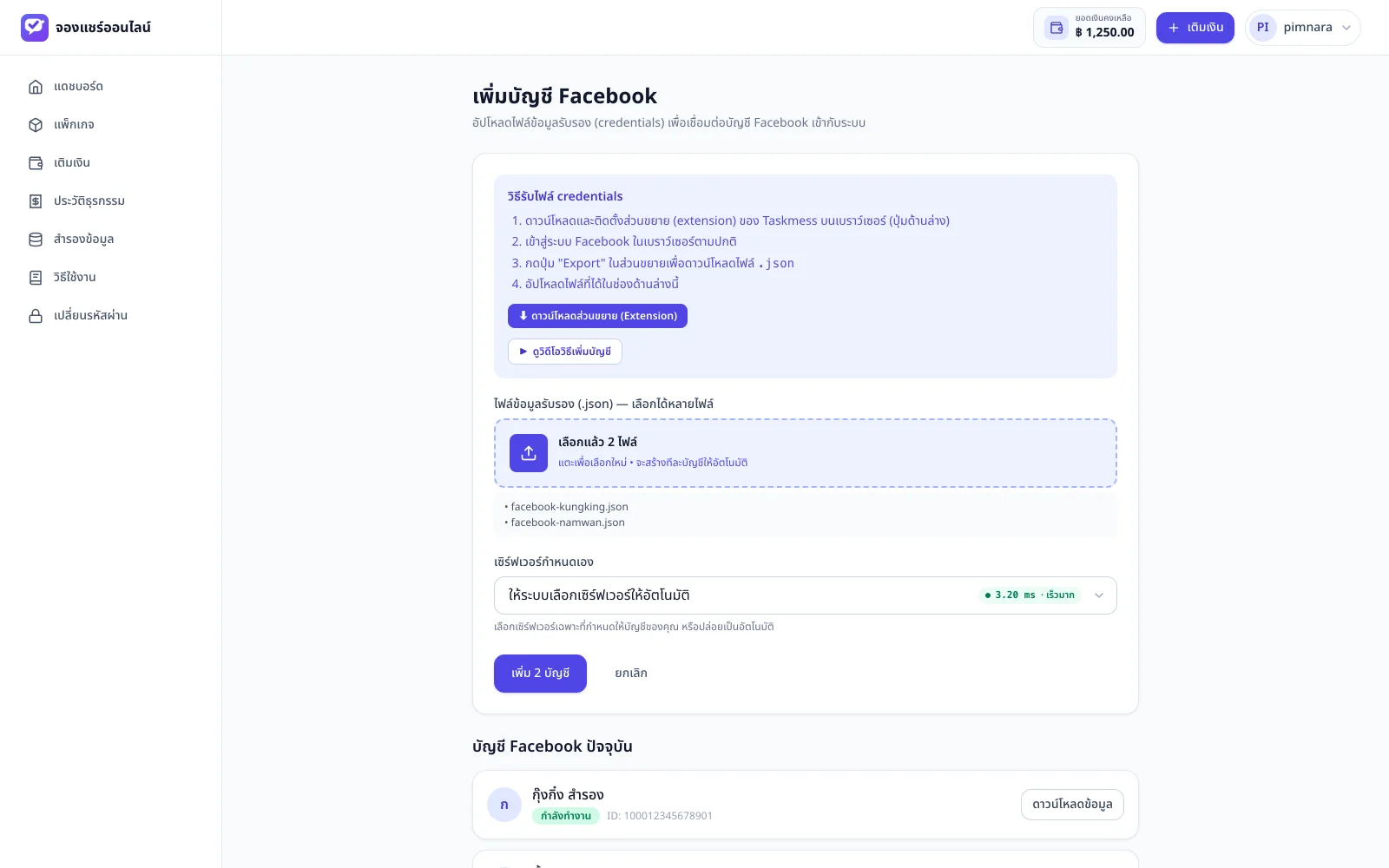Click the เพิ่มบัญชี Facebook page title

point(564,95)
